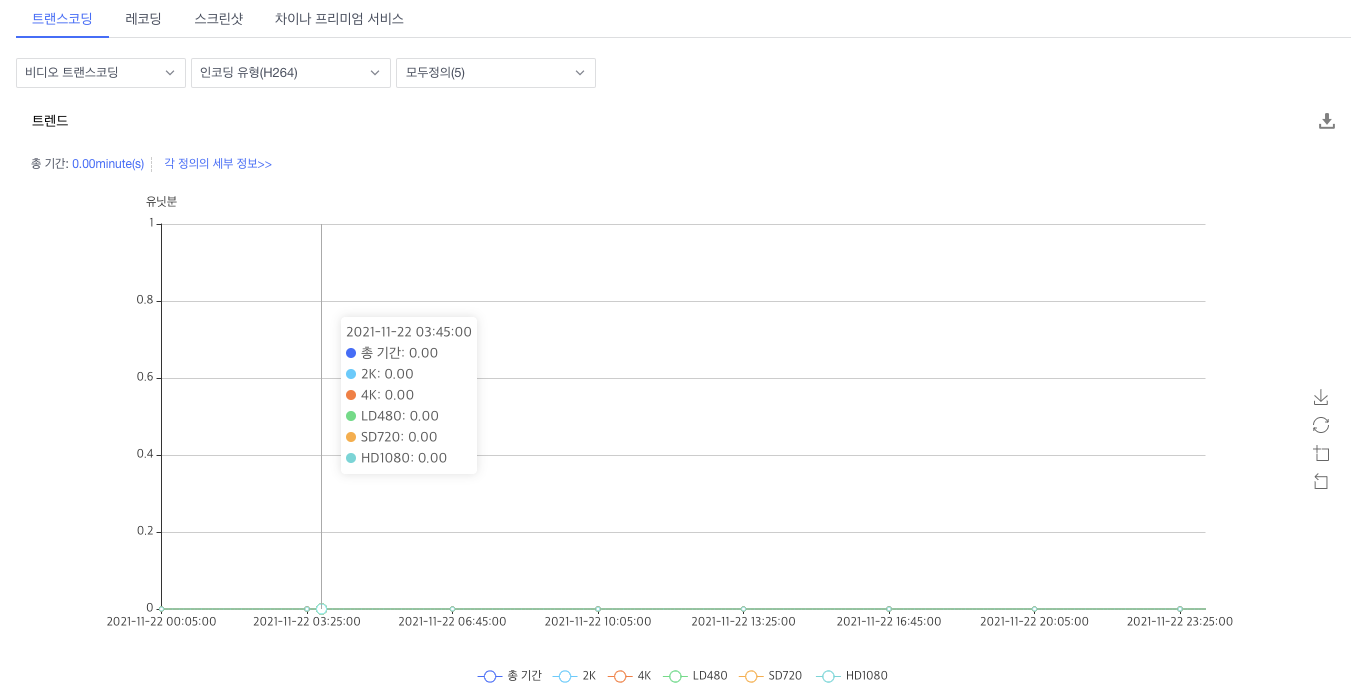Click the blue 0.00minute(s) duration text

(x=105, y=163)
